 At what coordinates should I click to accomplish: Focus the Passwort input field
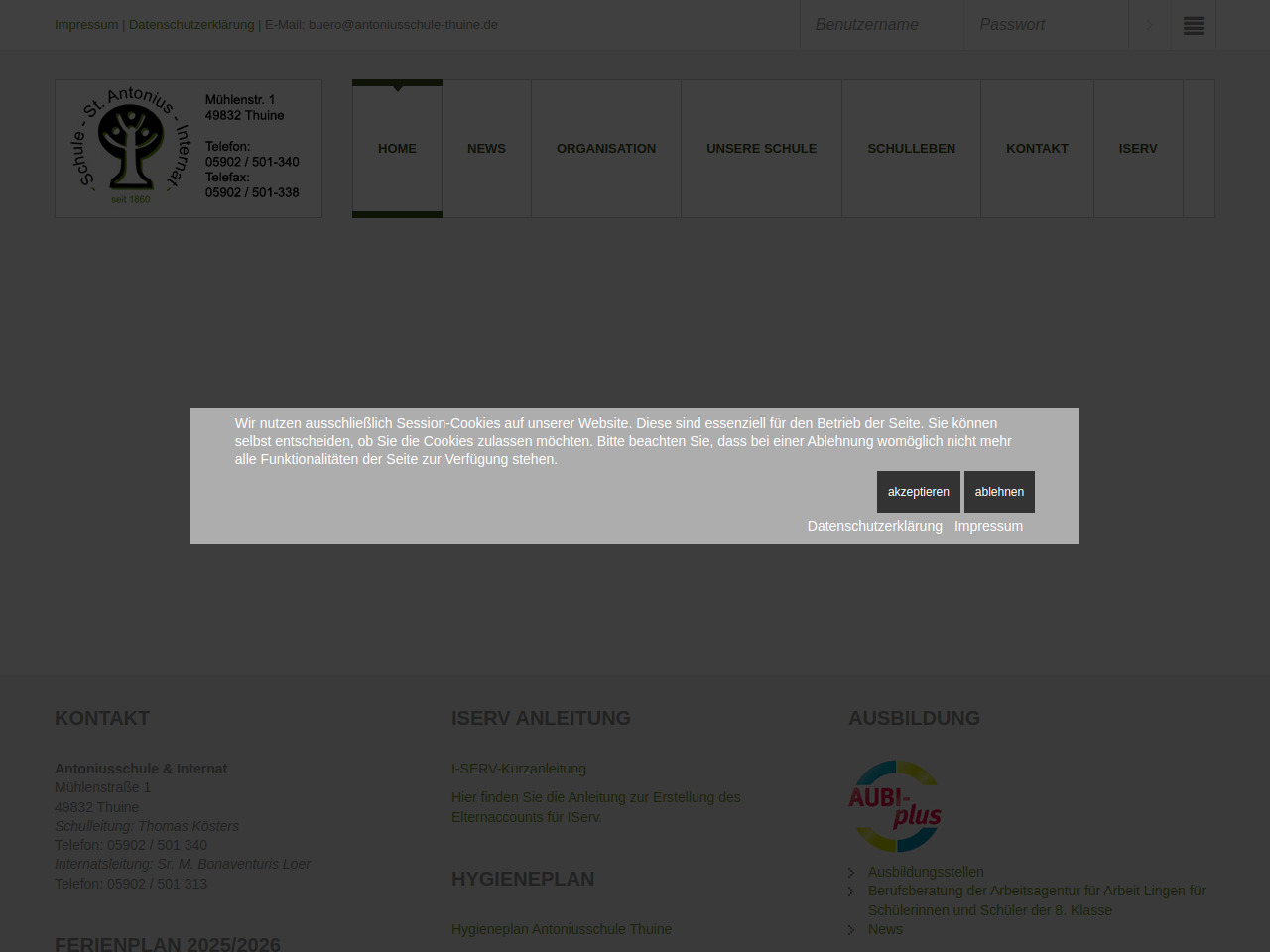[x=1046, y=25]
